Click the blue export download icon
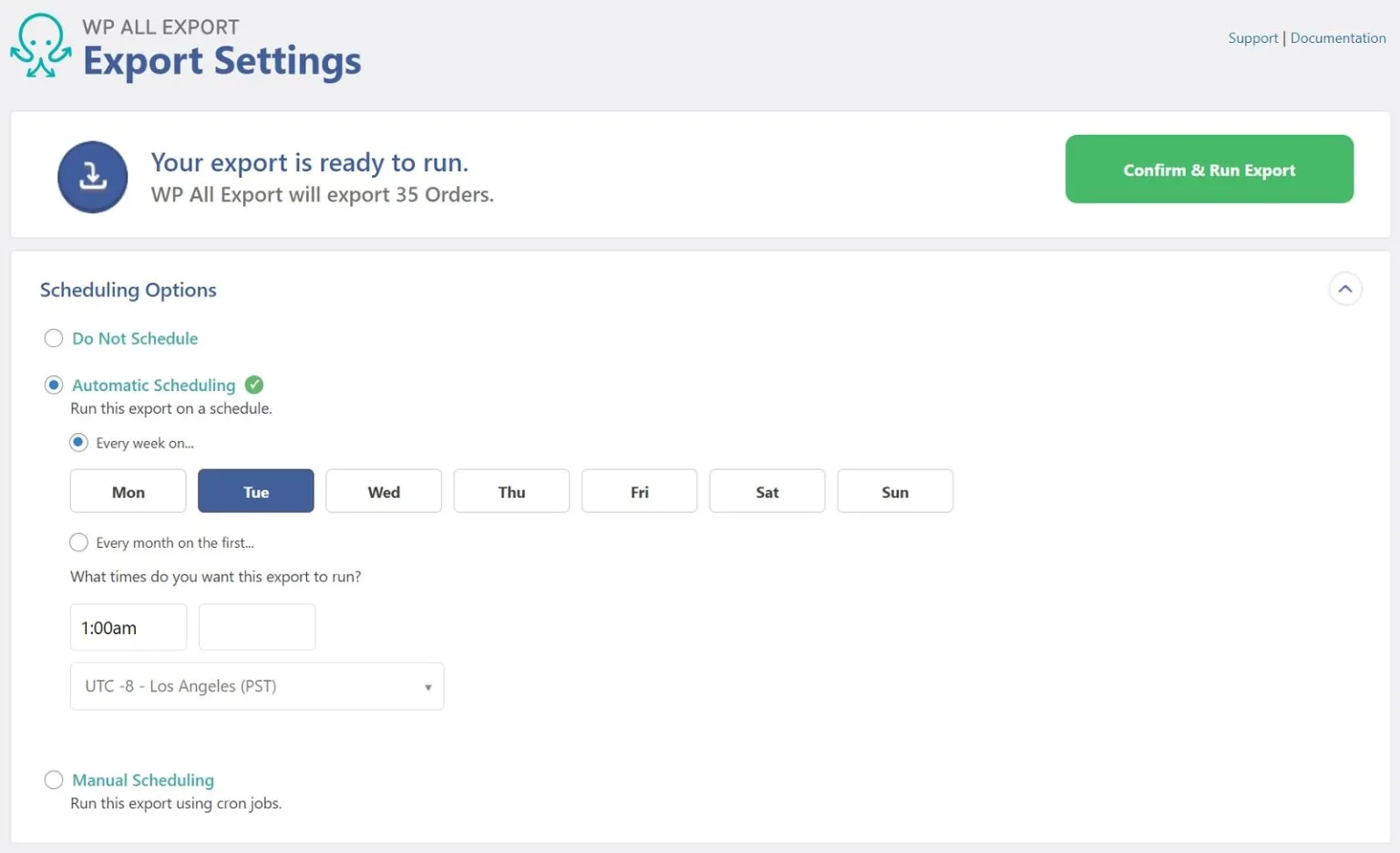This screenshot has width=1400, height=853. pyautogui.click(x=92, y=176)
